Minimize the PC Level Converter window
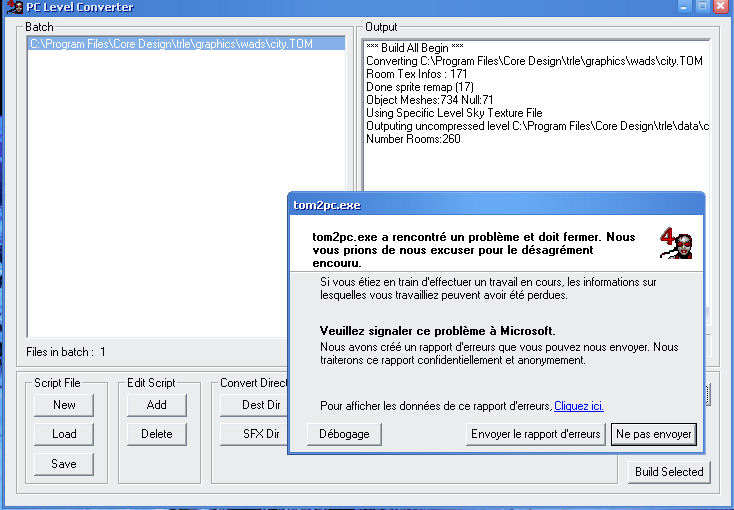This screenshot has width=734, height=510. tap(684, 7)
